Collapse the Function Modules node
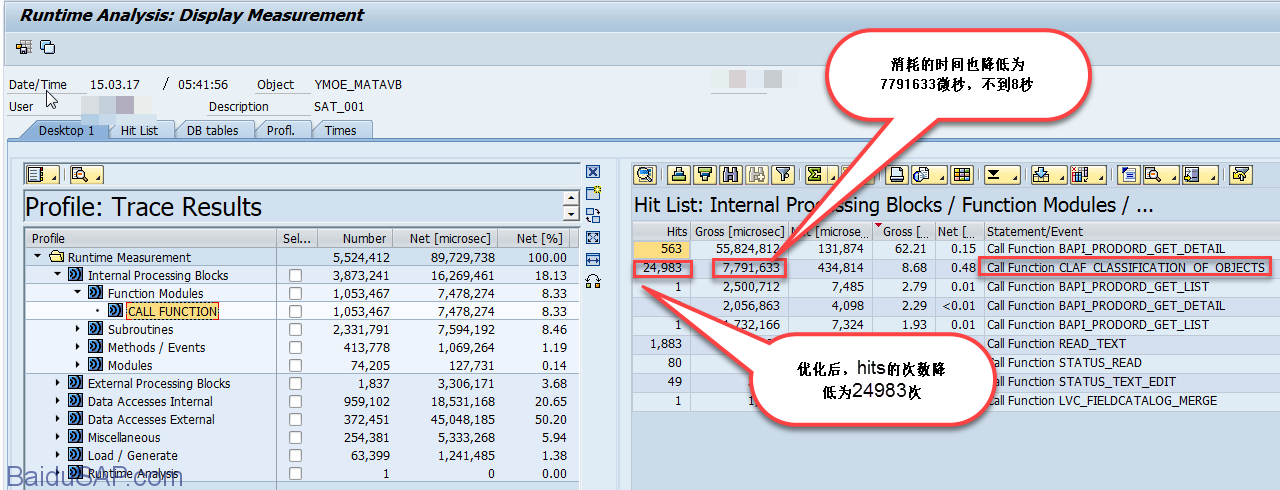The height and width of the screenshot is (490, 1280). [x=78, y=293]
